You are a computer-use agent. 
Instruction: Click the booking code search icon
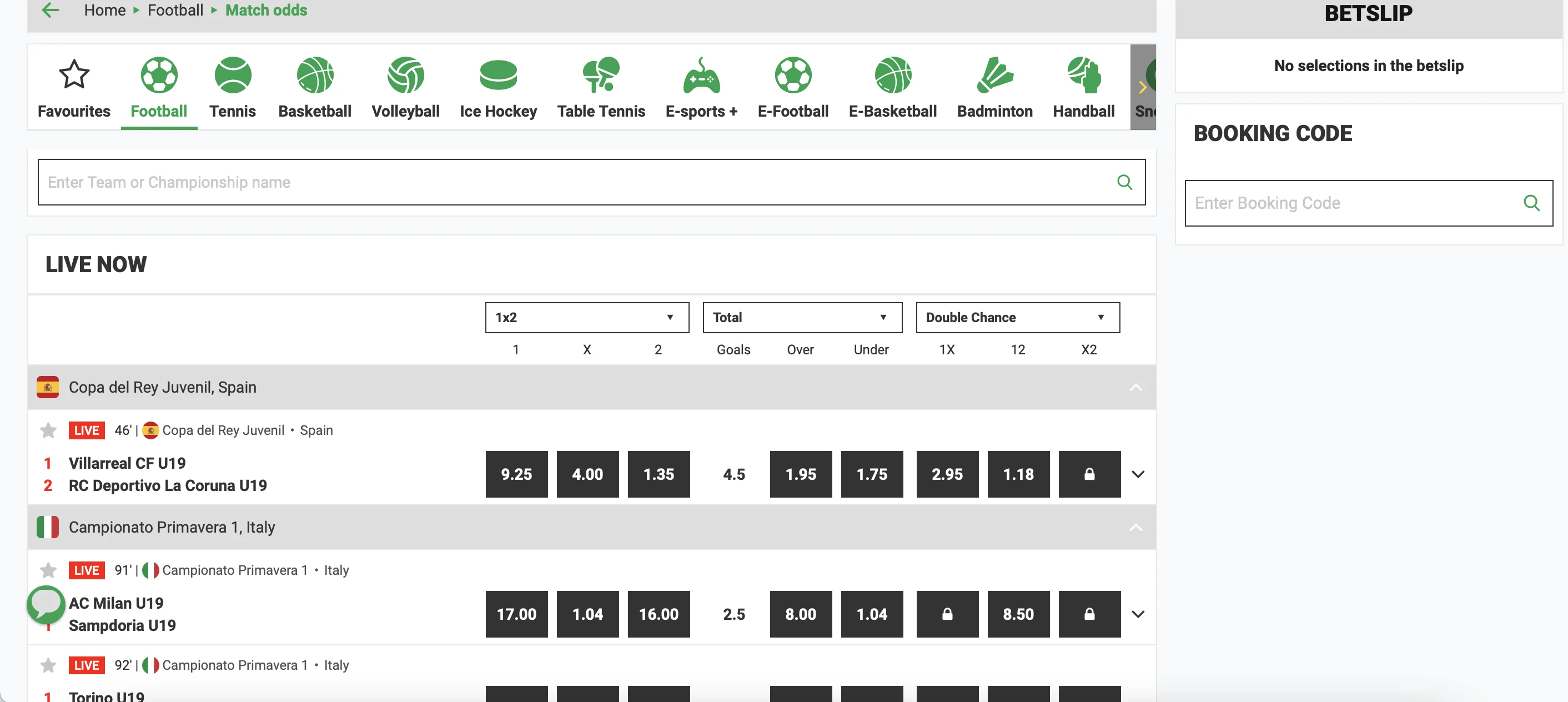(x=1531, y=203)
